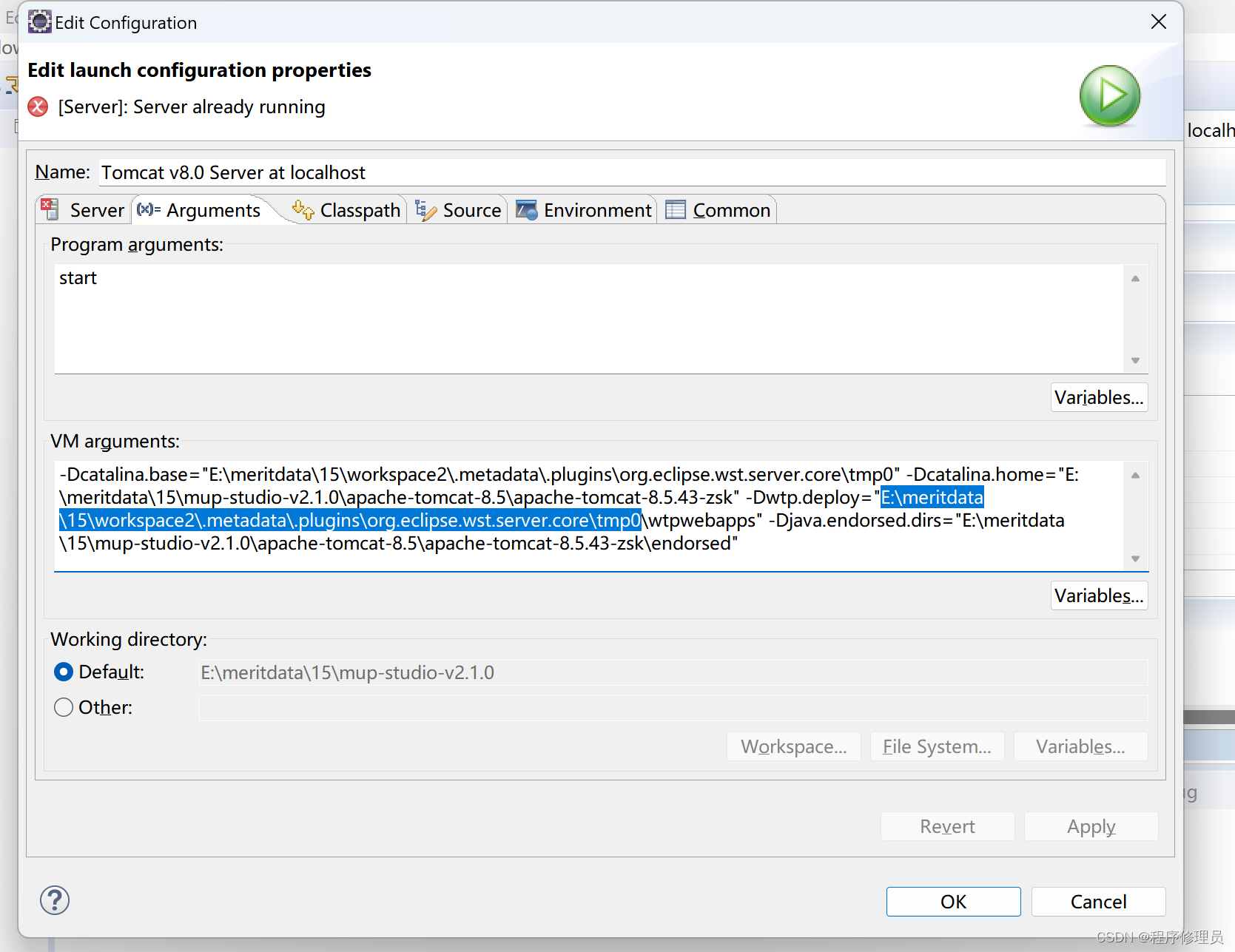
Task: Click the Revert button
Action: click(x=947, y=826)
